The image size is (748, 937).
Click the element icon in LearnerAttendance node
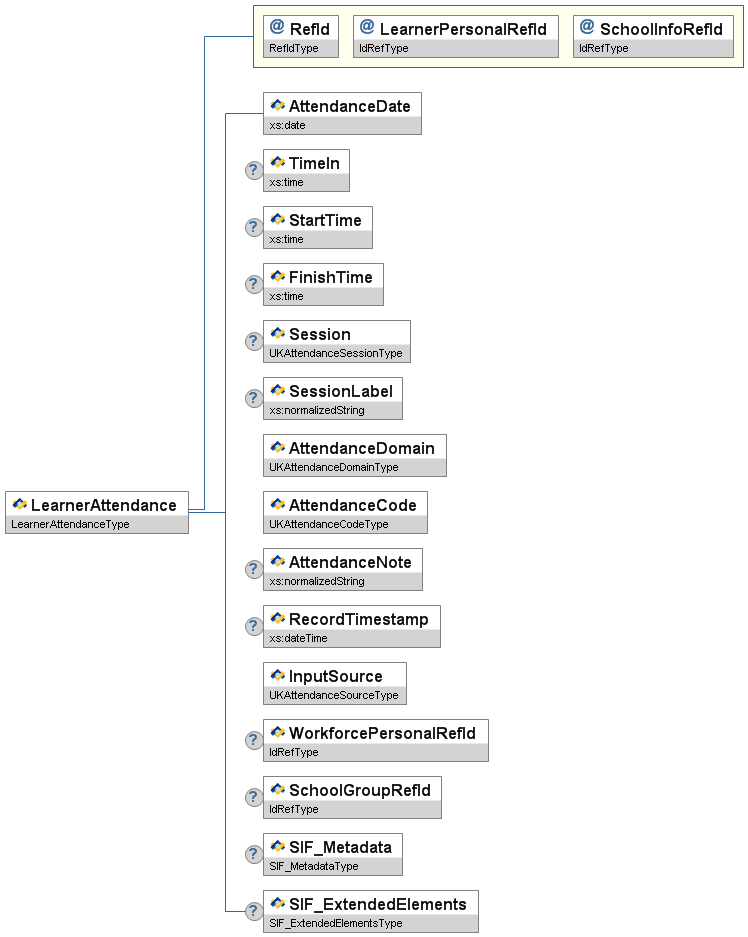19,505
